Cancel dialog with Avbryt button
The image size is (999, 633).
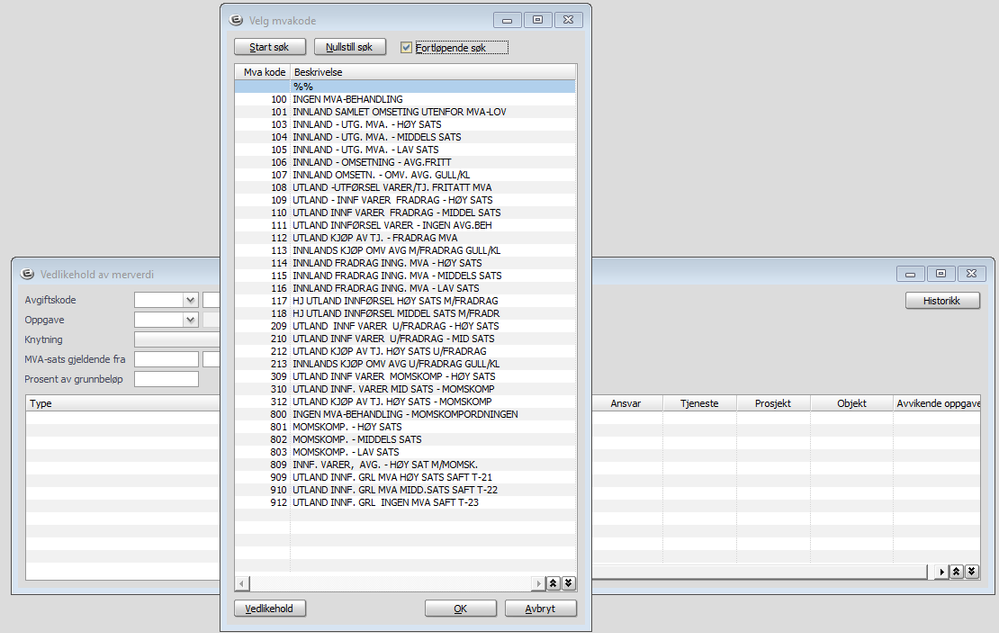coord(541,608)
